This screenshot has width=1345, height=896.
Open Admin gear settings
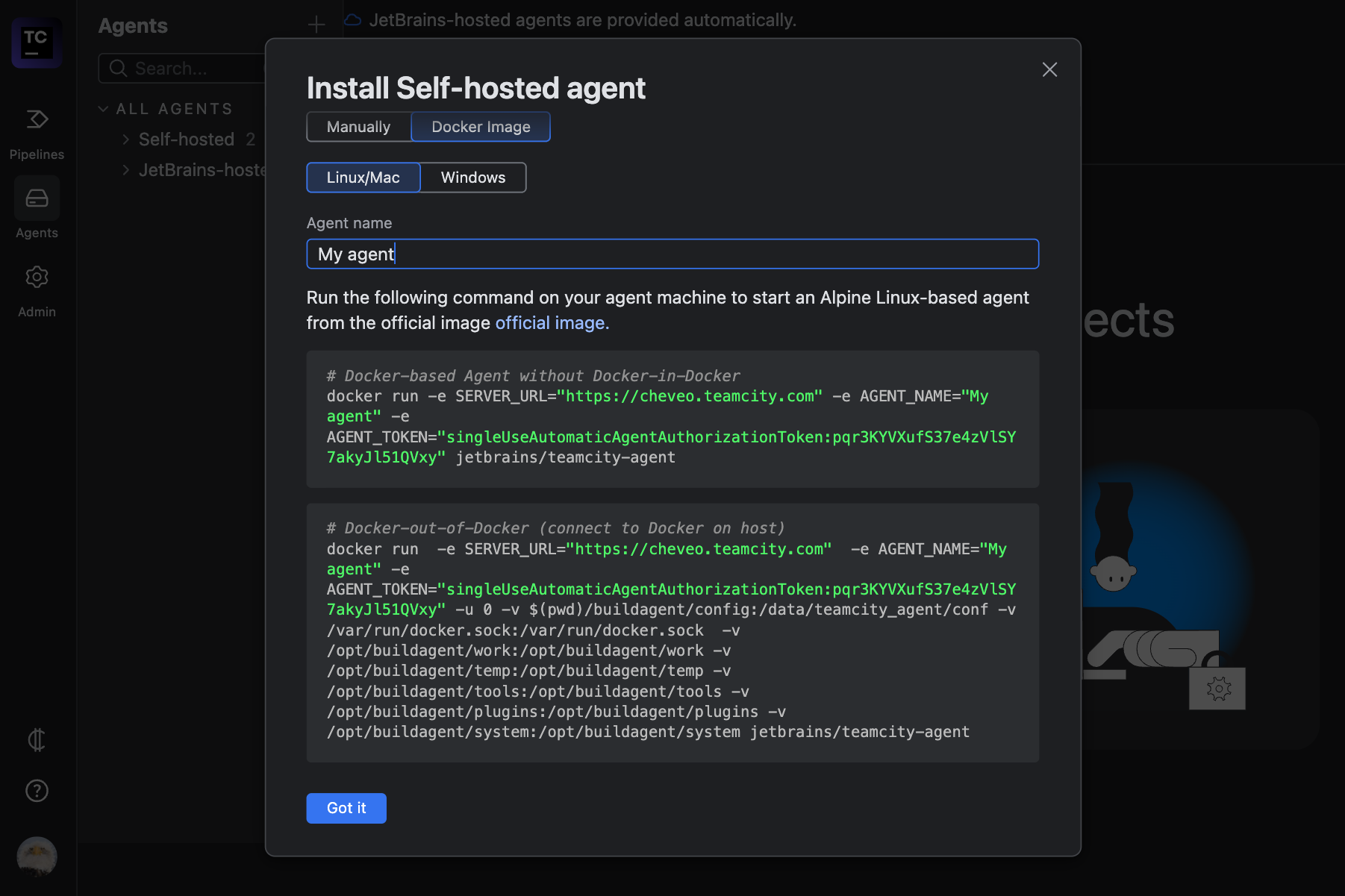click(x=37, y=278)
